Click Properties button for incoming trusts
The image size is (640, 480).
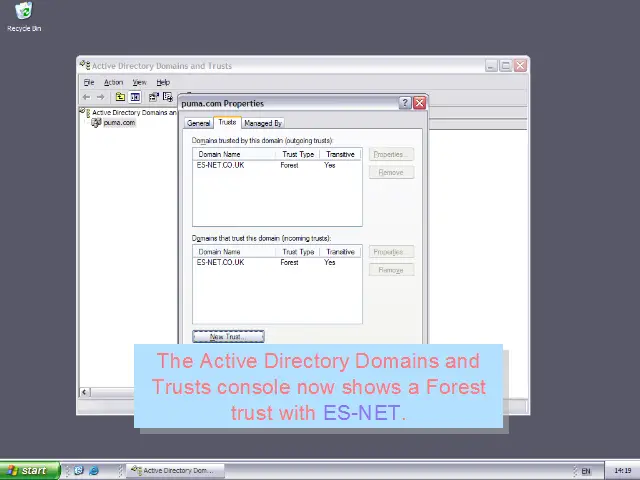coord(391,252)
